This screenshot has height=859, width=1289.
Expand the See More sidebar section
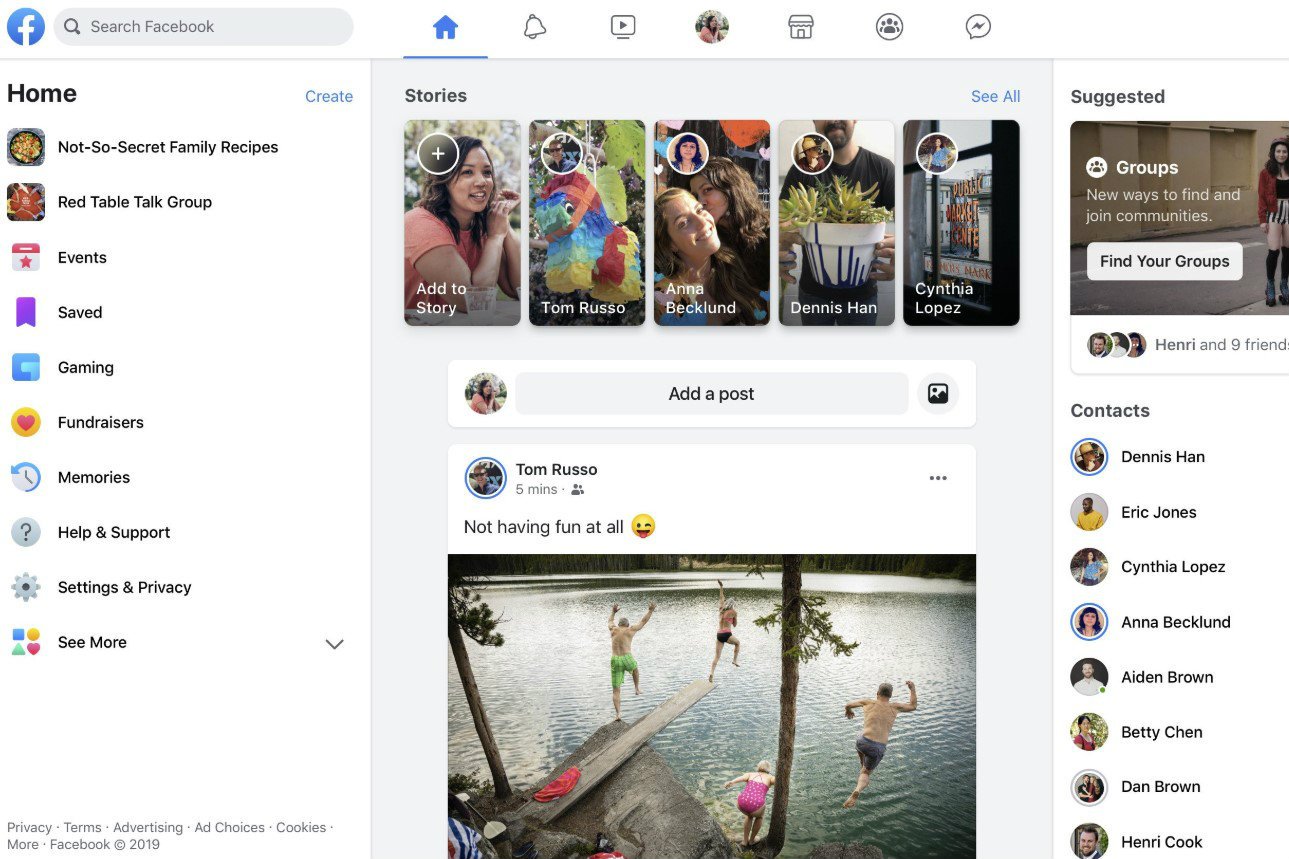92,642
